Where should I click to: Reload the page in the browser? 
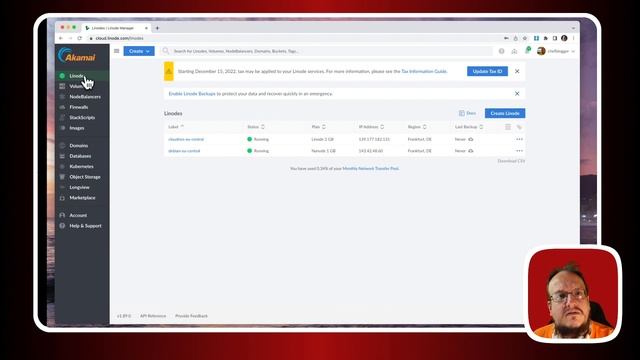80,38
